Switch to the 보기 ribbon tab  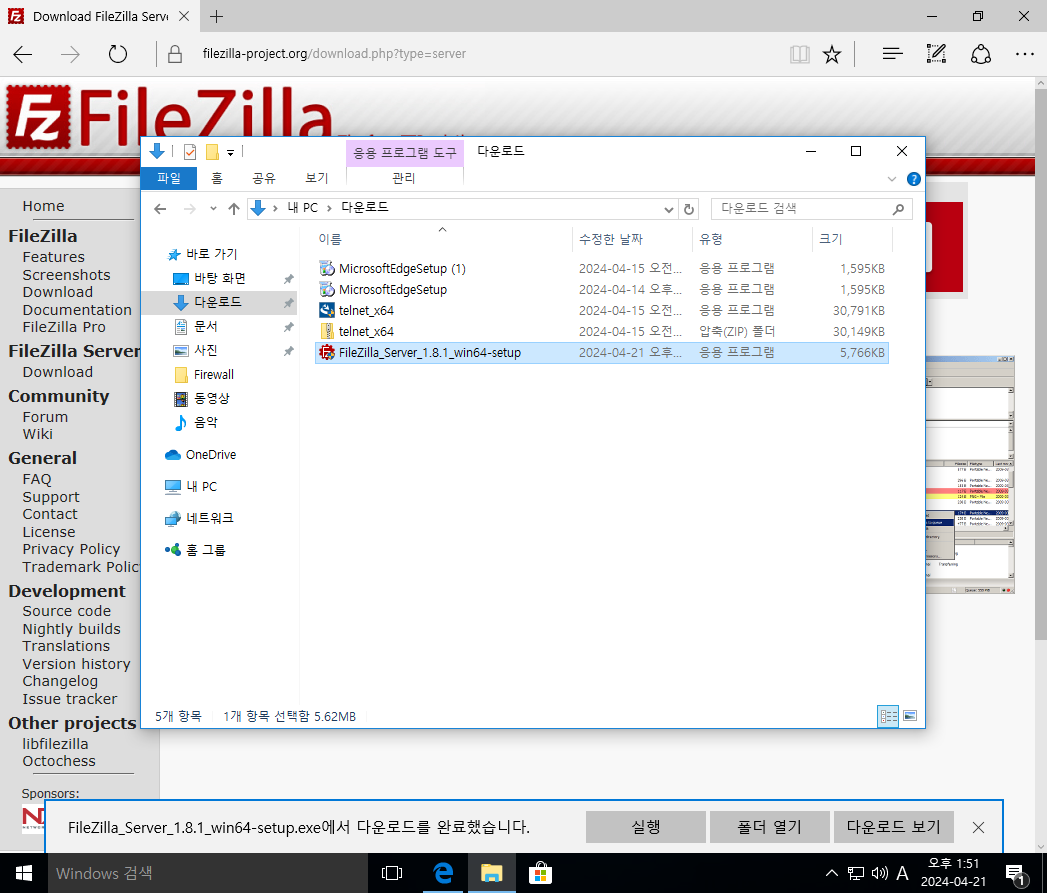coord(317,178)
